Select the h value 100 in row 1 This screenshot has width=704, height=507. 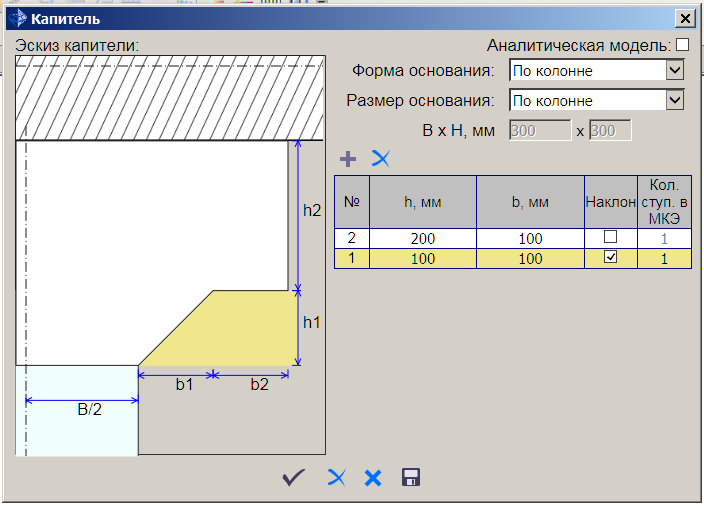[x=423, y=259]
